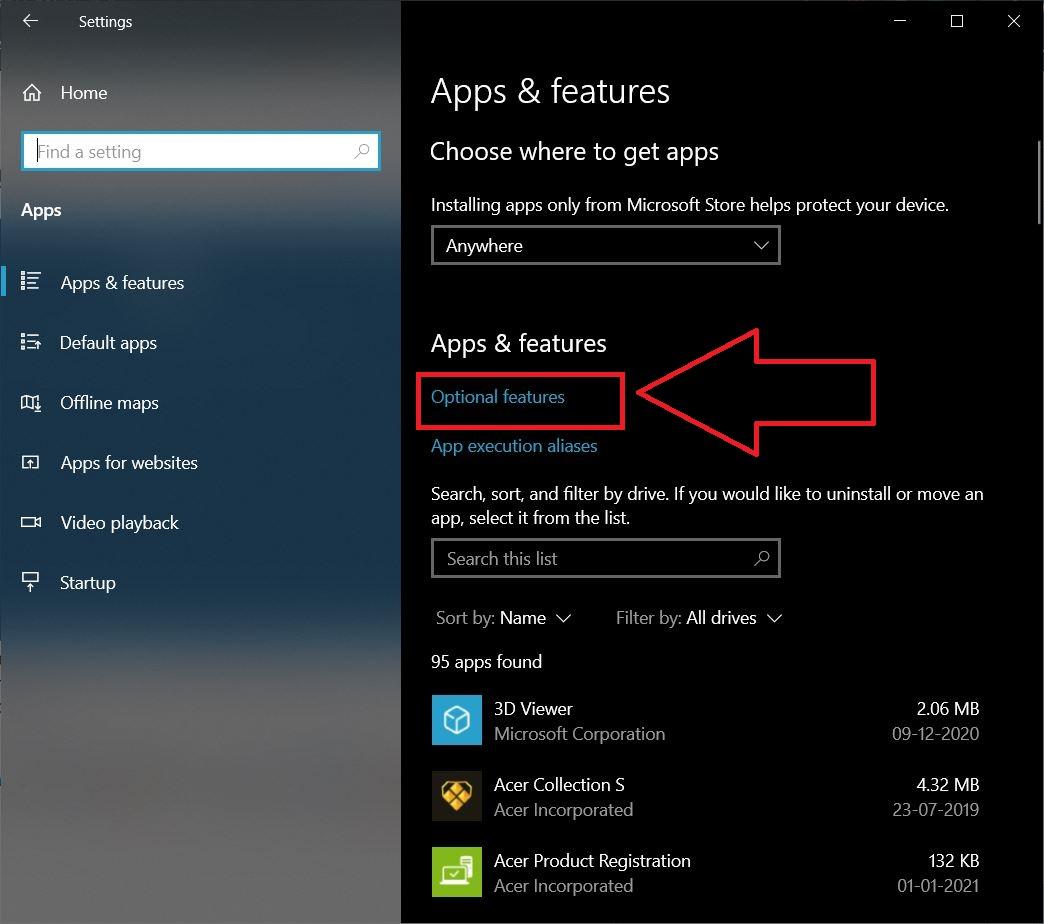Open the App execution aliases link
Screen dimensions: 1044x924
pos(514,445)
